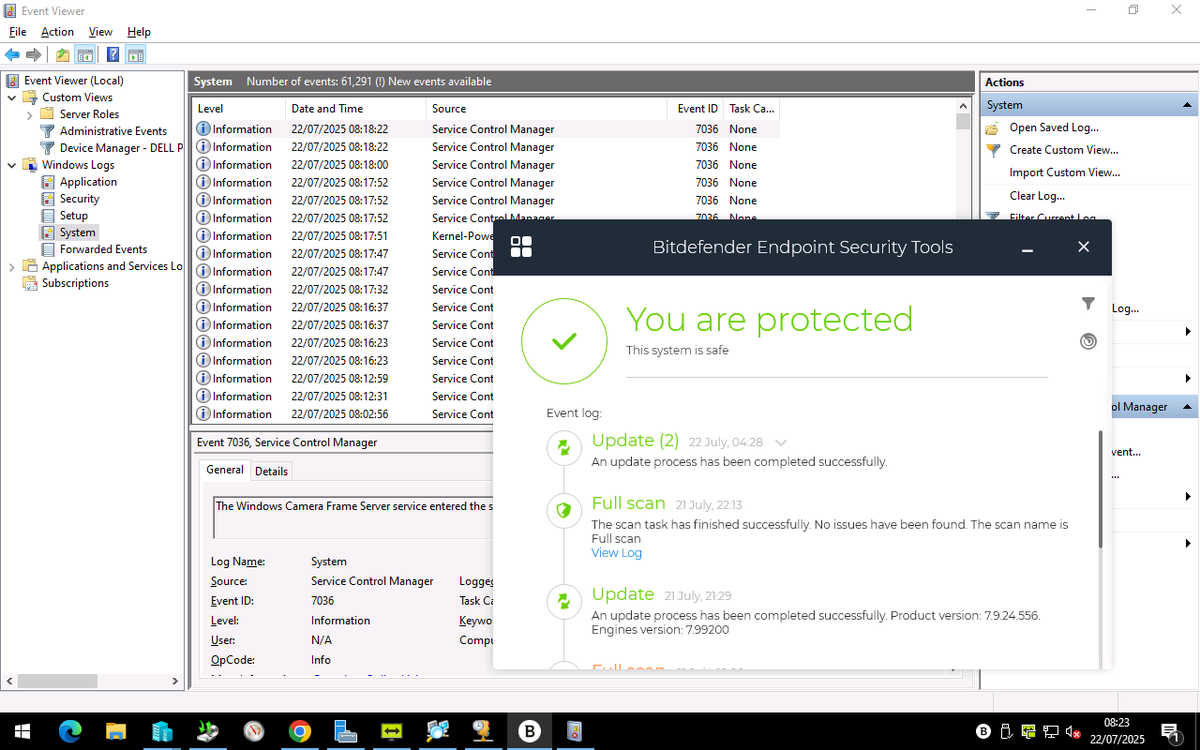
Task: Select the Subscriptions node
Action: (x=75, y=283)
